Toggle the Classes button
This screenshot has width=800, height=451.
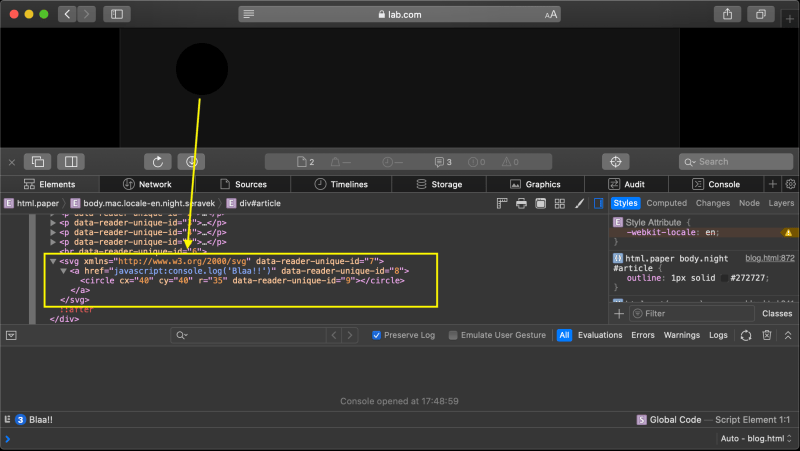[x=777, y=314]
